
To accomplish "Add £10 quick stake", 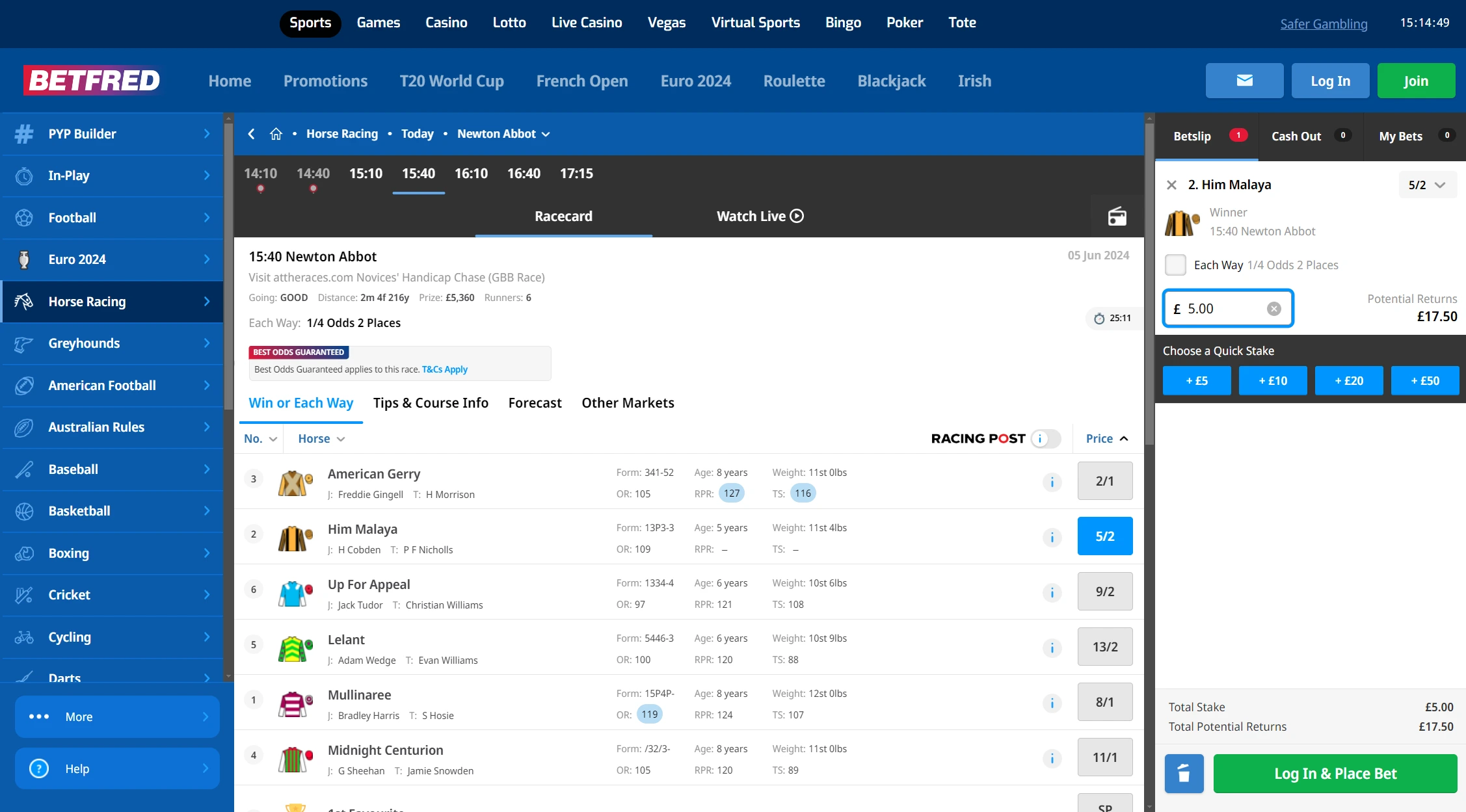I will [1272, 381].
